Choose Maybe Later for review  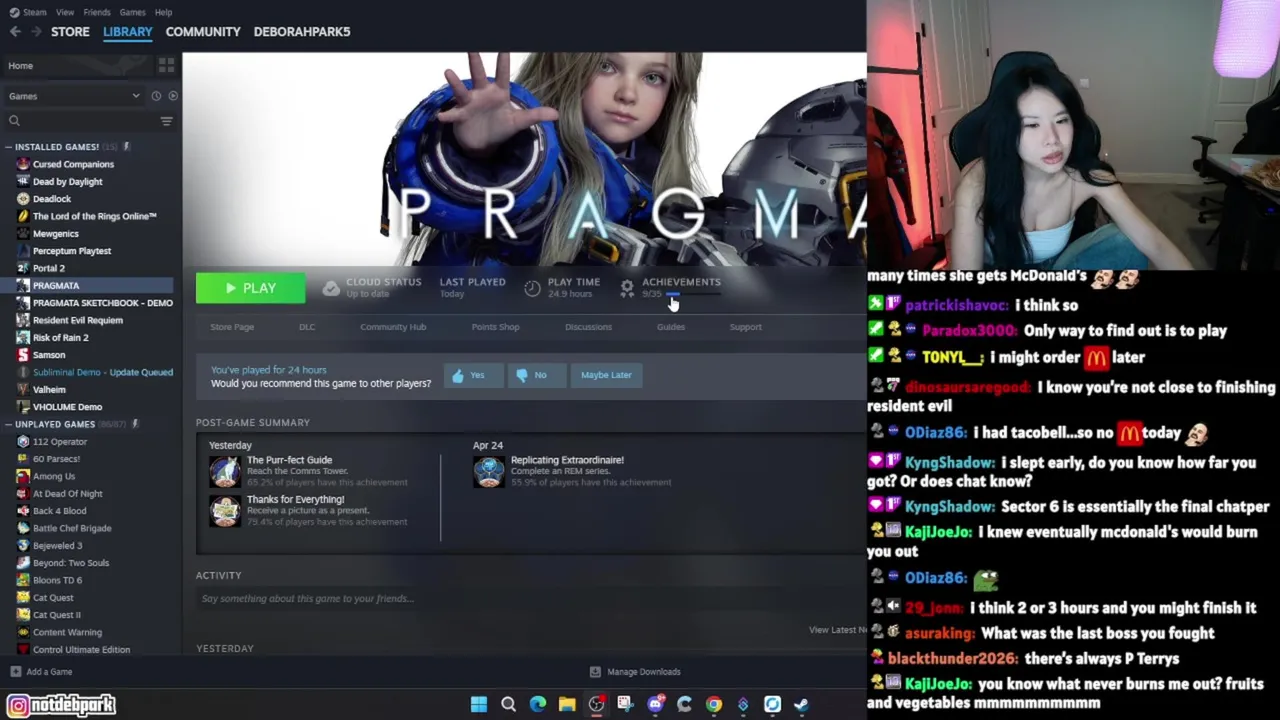pyautogui.click(x=606, y=375)
